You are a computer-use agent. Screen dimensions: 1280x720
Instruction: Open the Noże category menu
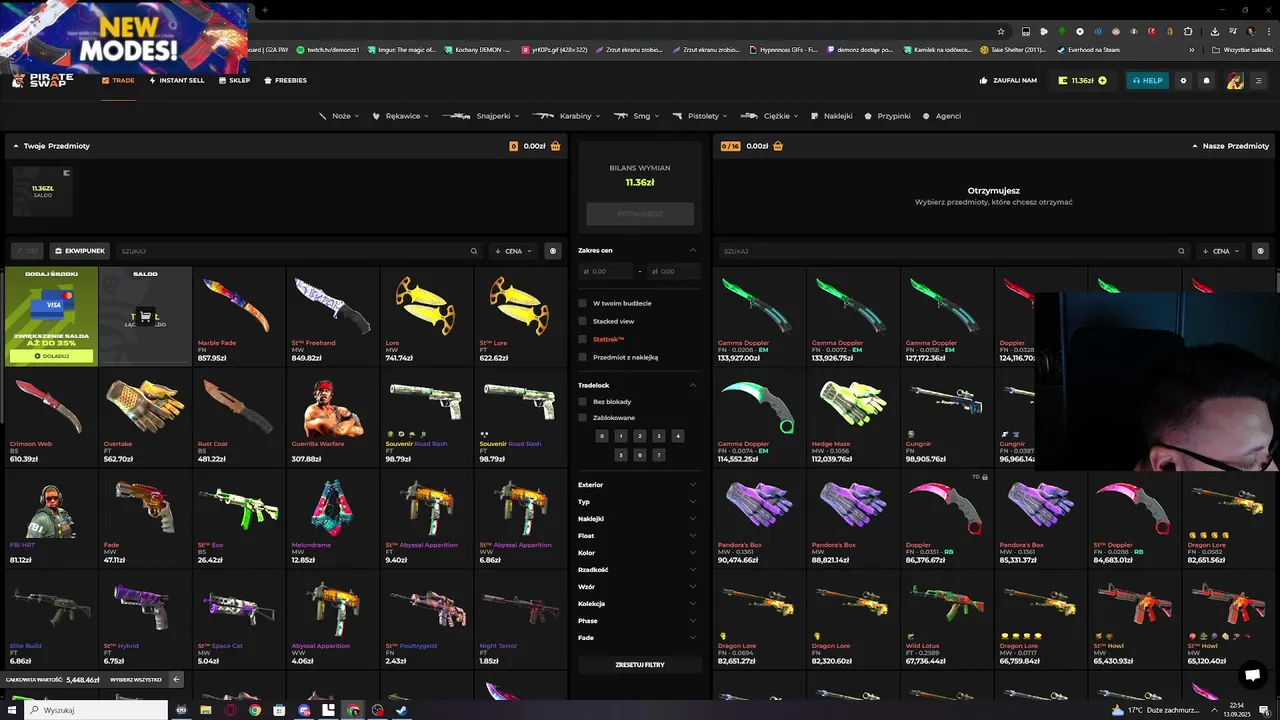click(338, 116)
